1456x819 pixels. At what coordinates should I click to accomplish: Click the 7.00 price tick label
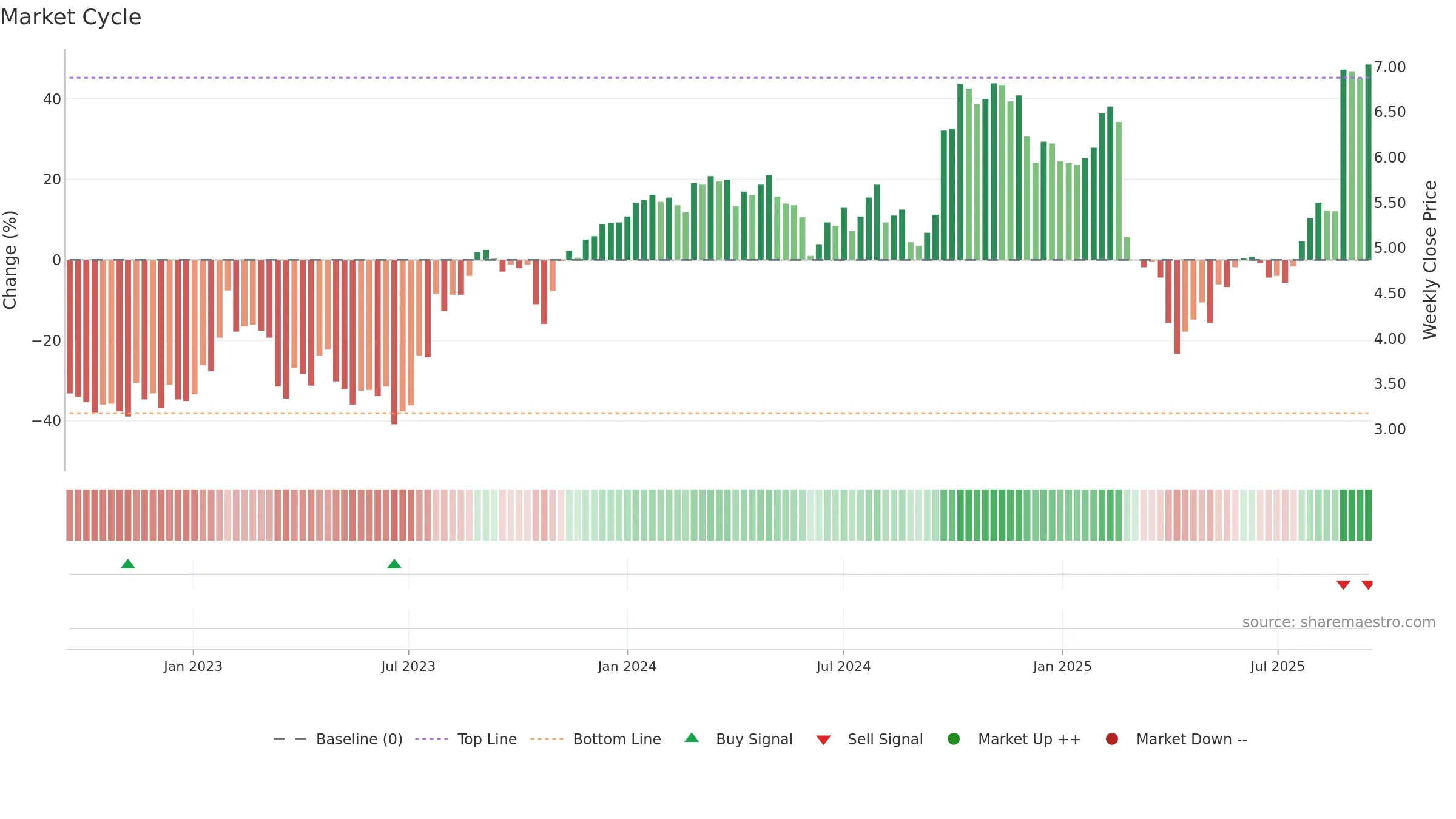[x=1390, y=67]
